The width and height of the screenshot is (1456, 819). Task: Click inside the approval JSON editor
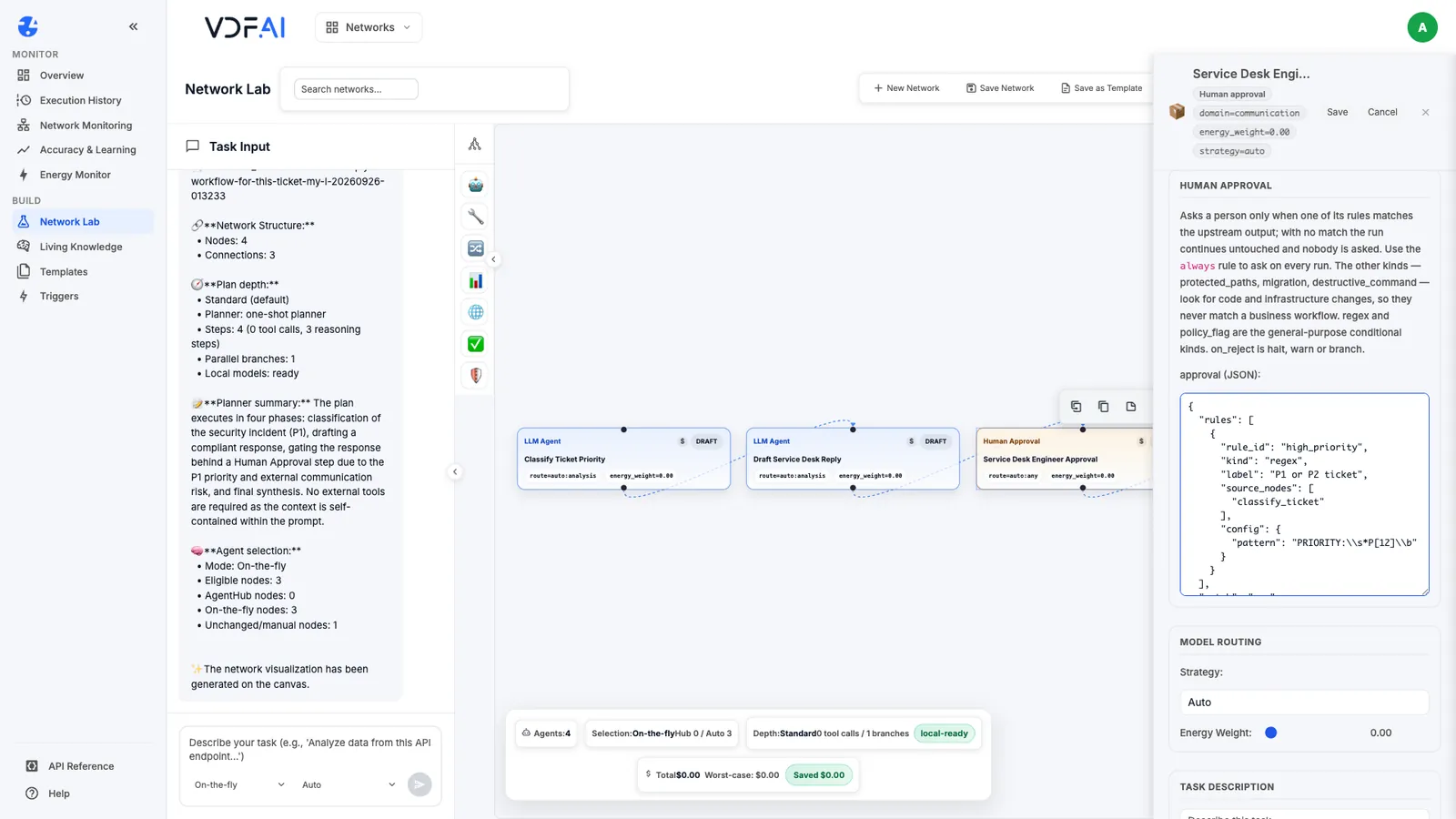click(x=1304, y=494)
